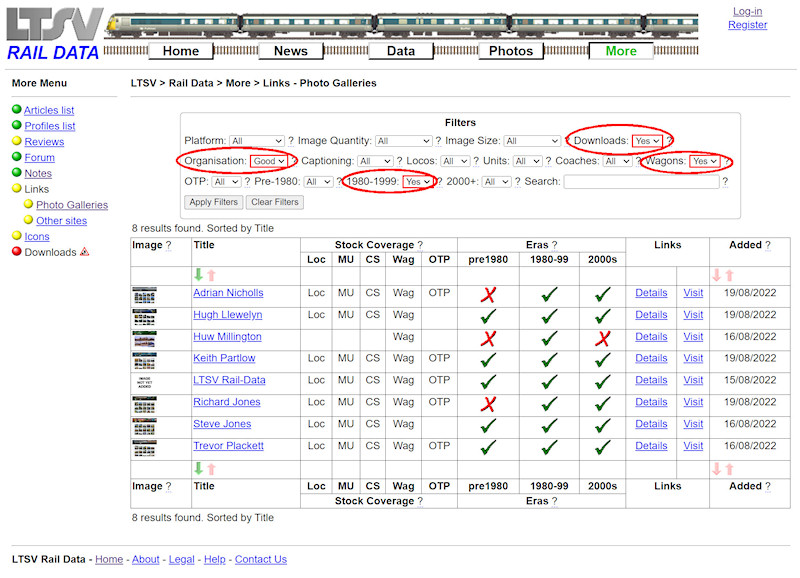
Task: Open the Platform filter dropdown
Action: click(257, 140)
